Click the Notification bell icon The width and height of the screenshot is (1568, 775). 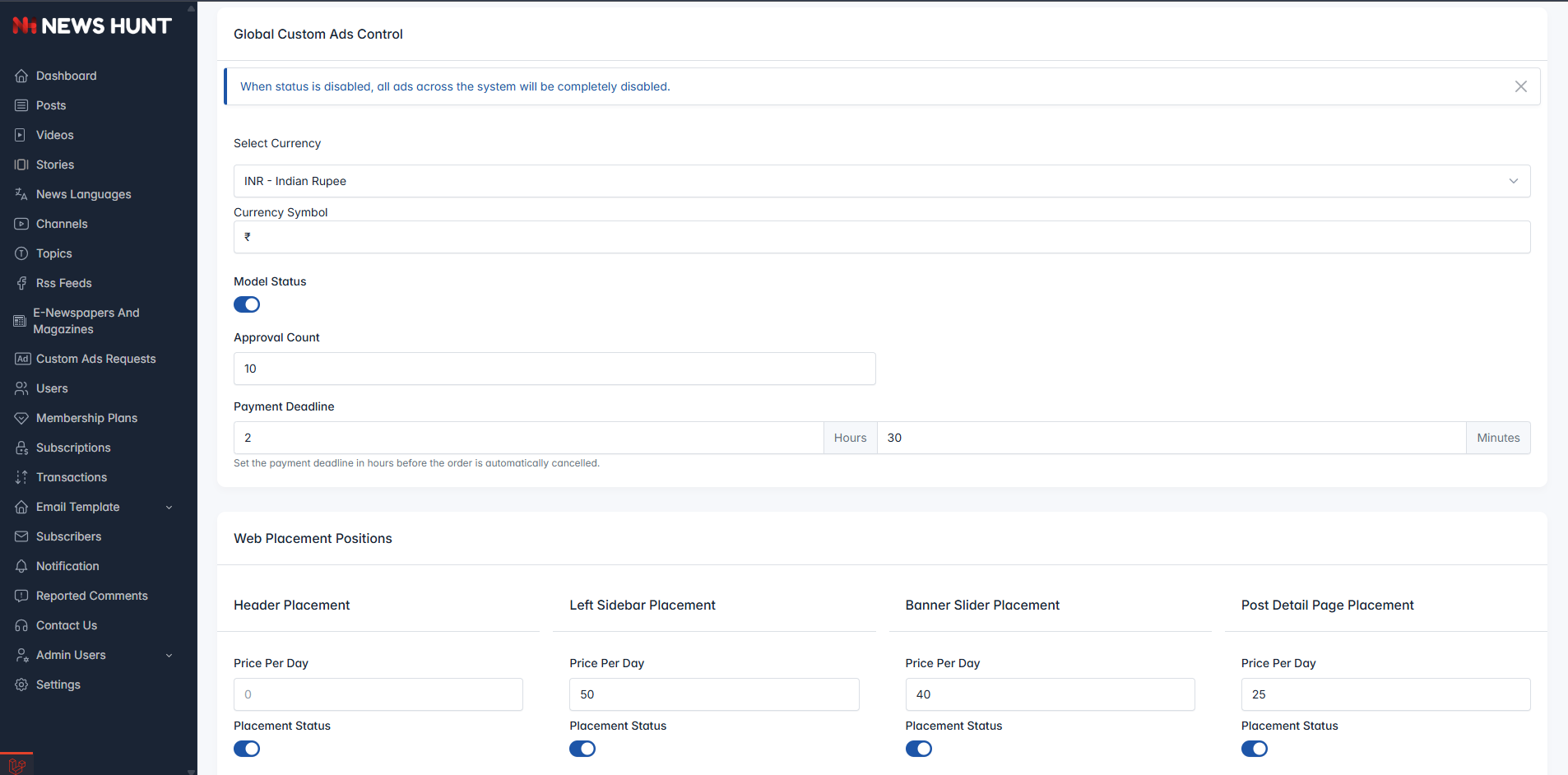(21, 566)
